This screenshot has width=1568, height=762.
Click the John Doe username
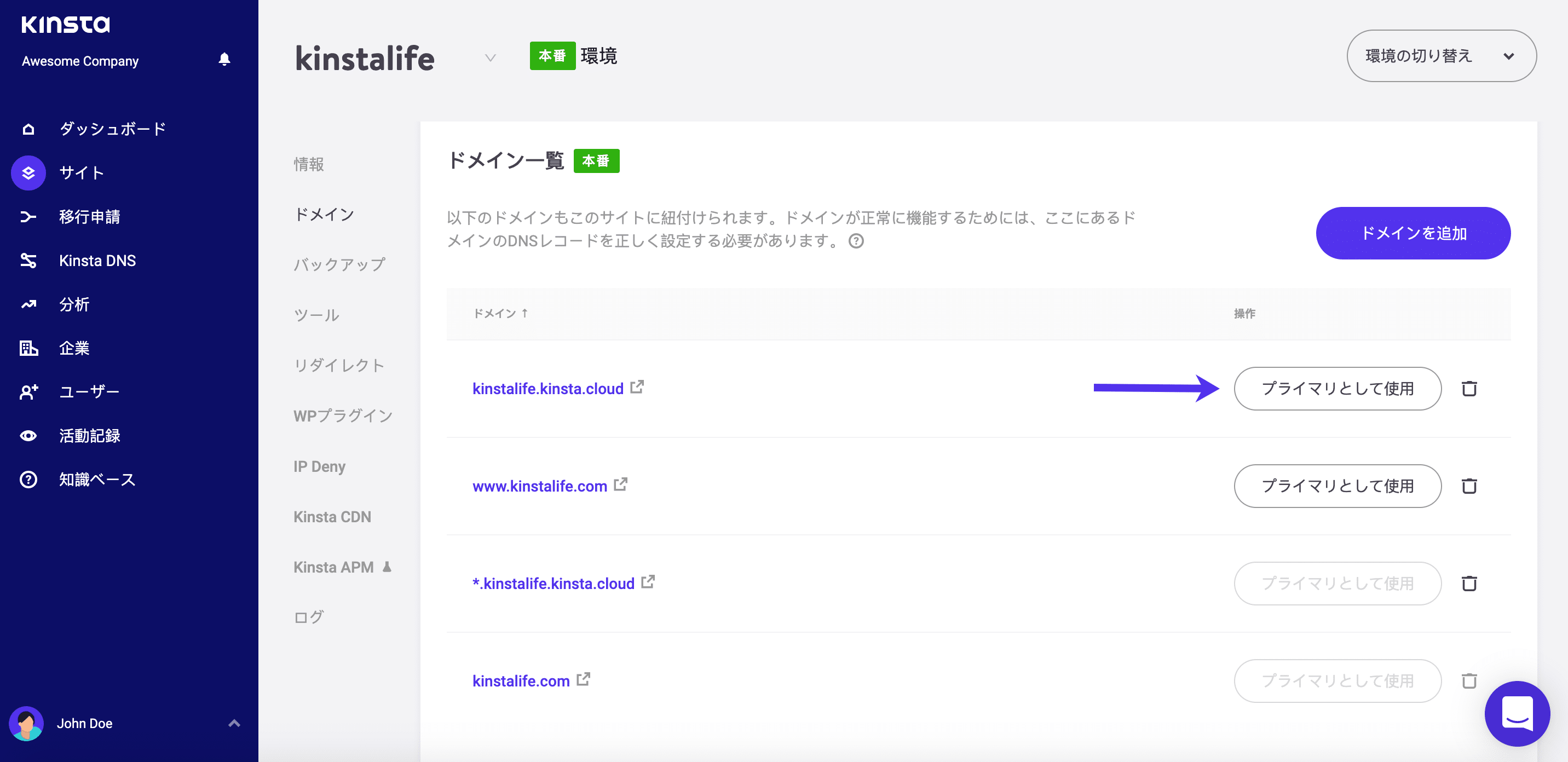(x=85, y=723)
